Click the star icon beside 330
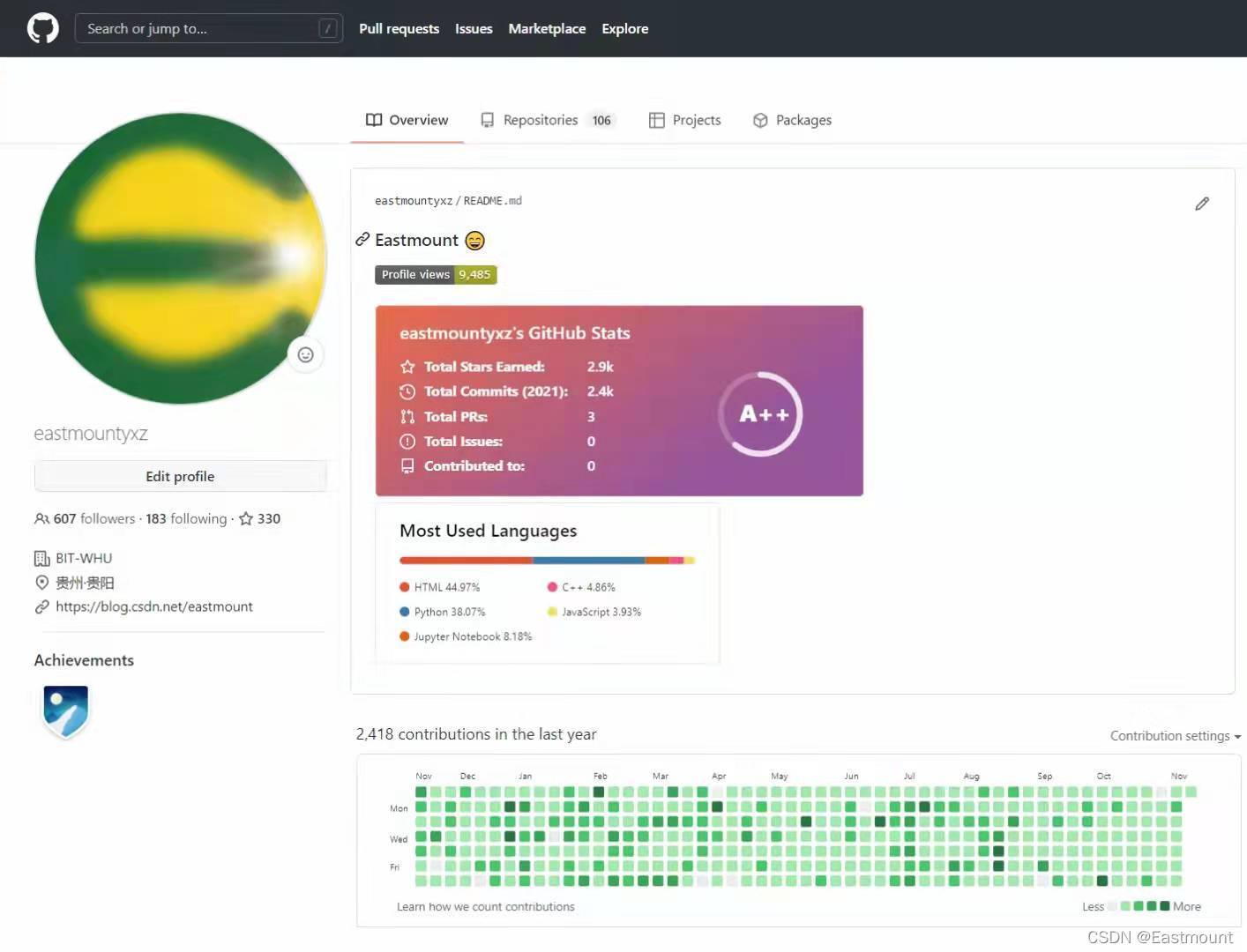 tap(246, 518)
